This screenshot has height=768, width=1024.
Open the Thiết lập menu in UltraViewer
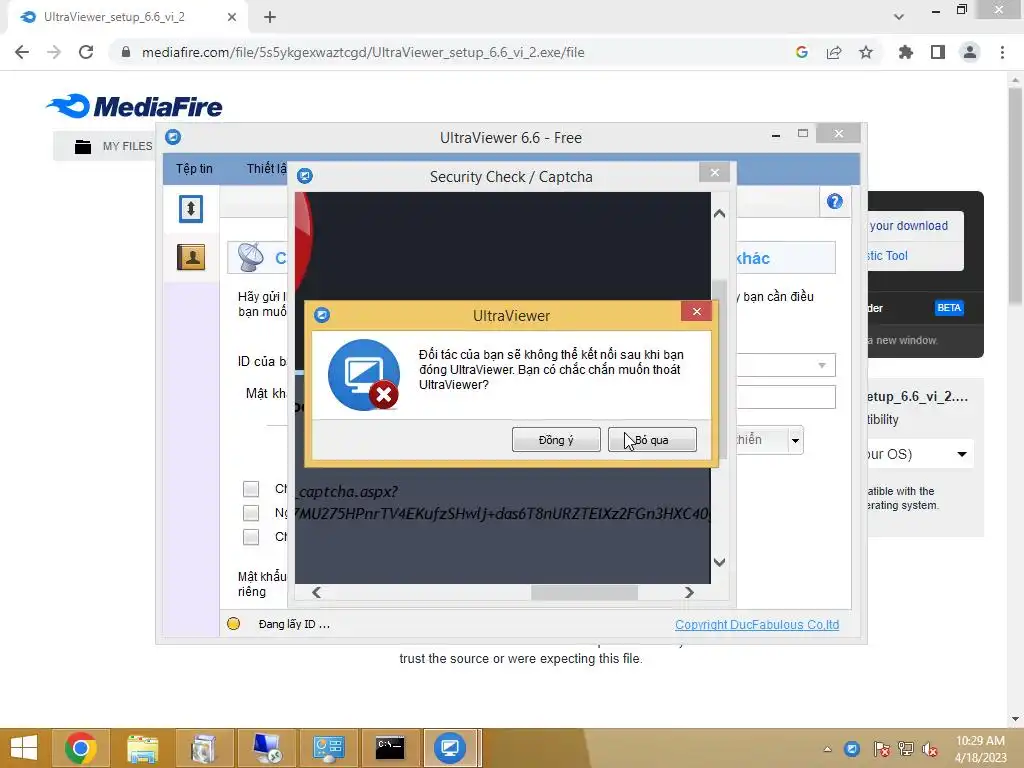coord(266,168)
